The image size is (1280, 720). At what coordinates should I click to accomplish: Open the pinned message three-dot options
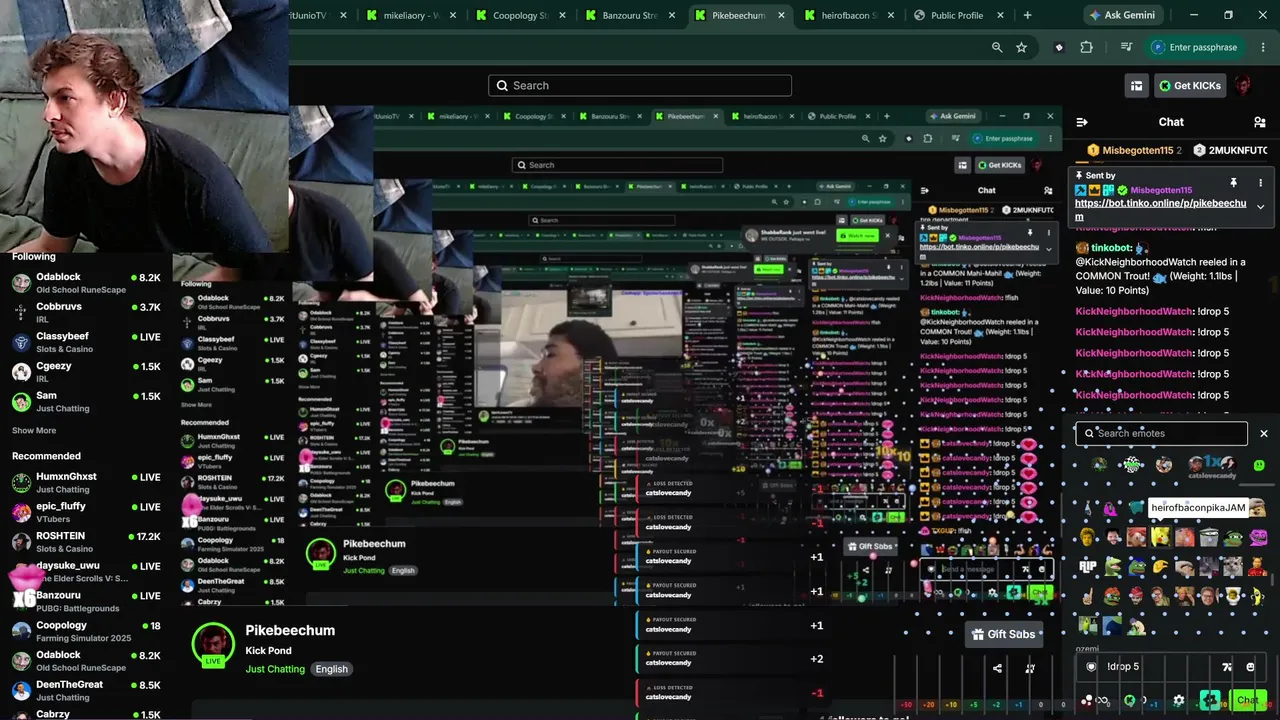coord(1260,183)
